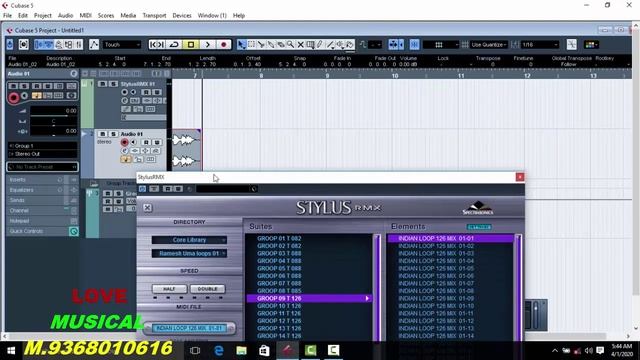This screenshot has height=360, width=640.
Task: Open Microsoft Store from the taskbar
Action: click(264, 350)
